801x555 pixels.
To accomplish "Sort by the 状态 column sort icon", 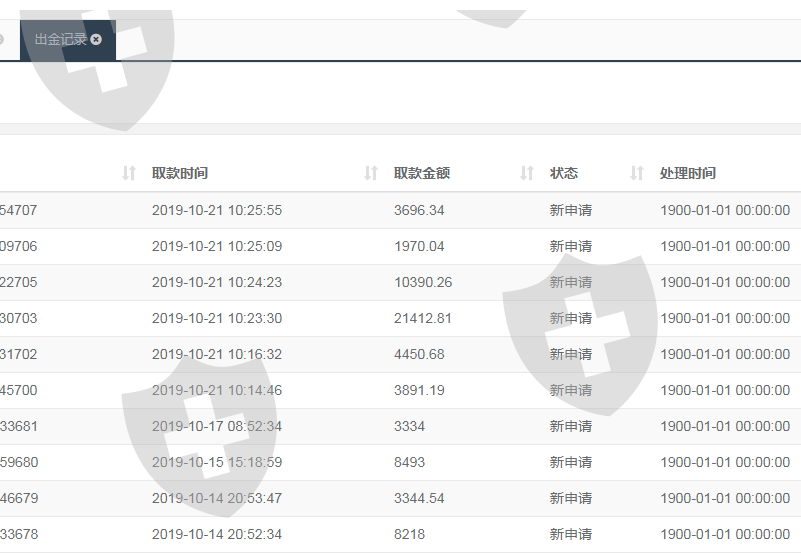I will [x=637, y=173].
